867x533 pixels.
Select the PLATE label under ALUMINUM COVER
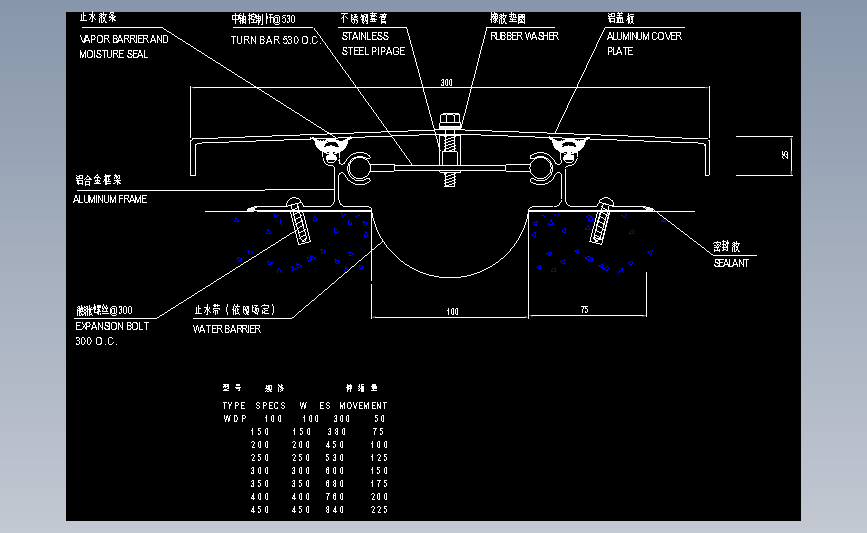click(620, 51)
